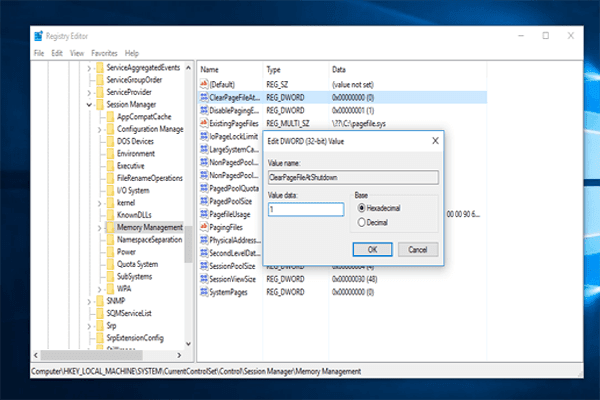Click the Value name field
Screen dimensions: 600x400
(x=353, y=177)
